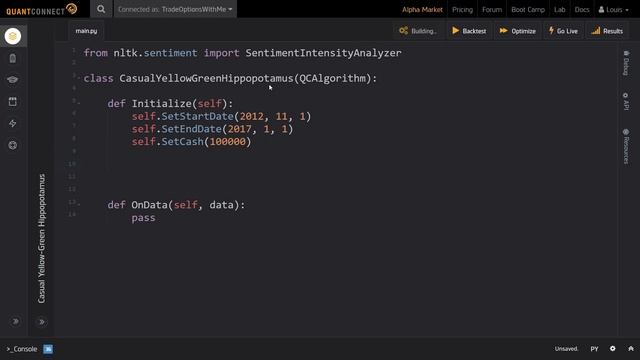Click the lifebuoy support icon in sidebar
Image resolution: width=640 pixels, height=360 pixels.
tap(13, 145)
